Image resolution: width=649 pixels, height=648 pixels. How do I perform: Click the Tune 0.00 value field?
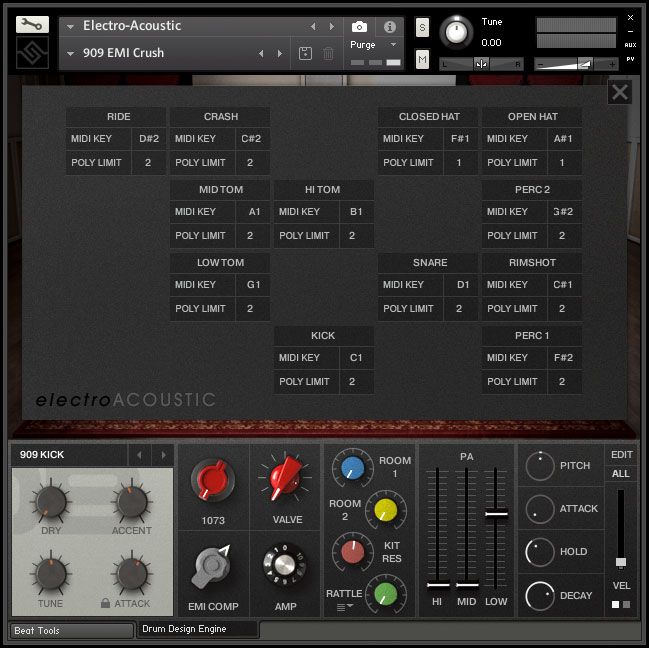pyautogui.click(x=491, y=43)
